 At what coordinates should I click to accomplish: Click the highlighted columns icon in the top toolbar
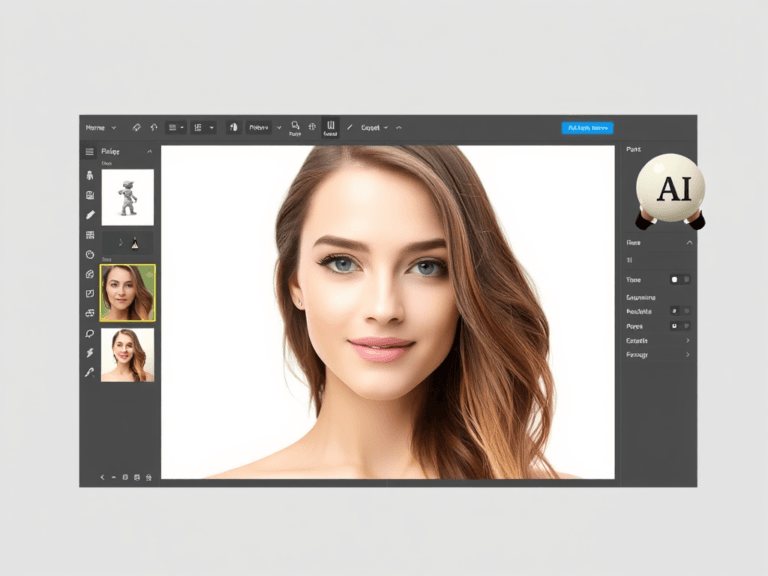pyautogui.click(x=331, y=128)
